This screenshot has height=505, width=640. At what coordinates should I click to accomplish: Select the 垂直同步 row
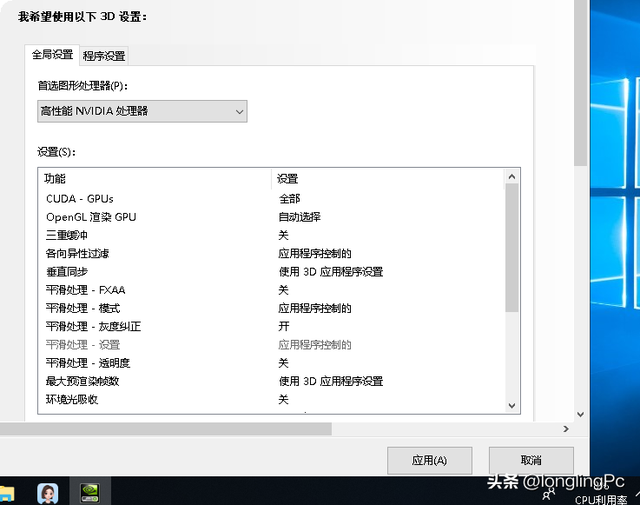click(272, 272)
